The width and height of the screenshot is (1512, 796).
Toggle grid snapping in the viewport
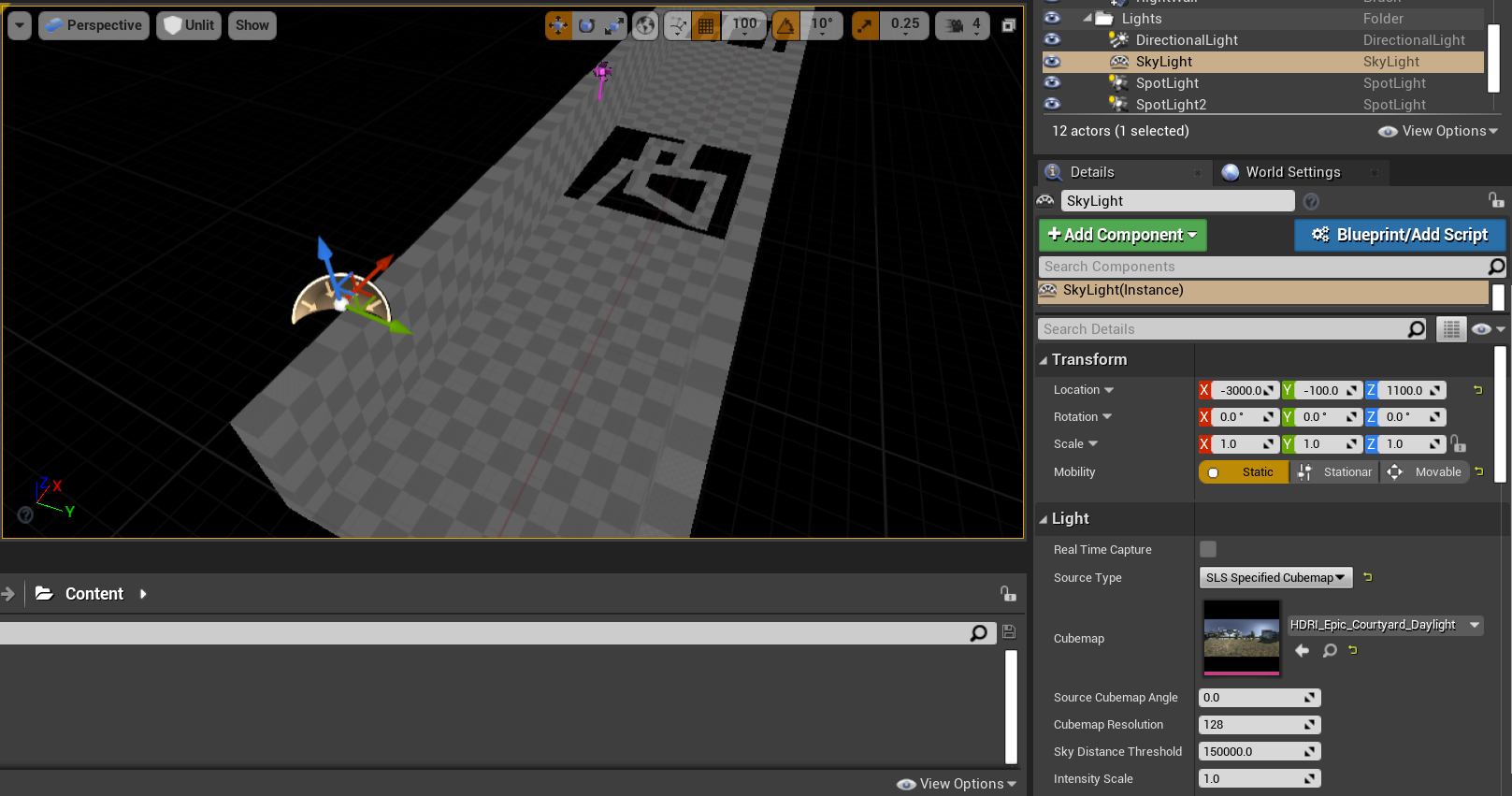pyautogui.click(x=706, y=25)
